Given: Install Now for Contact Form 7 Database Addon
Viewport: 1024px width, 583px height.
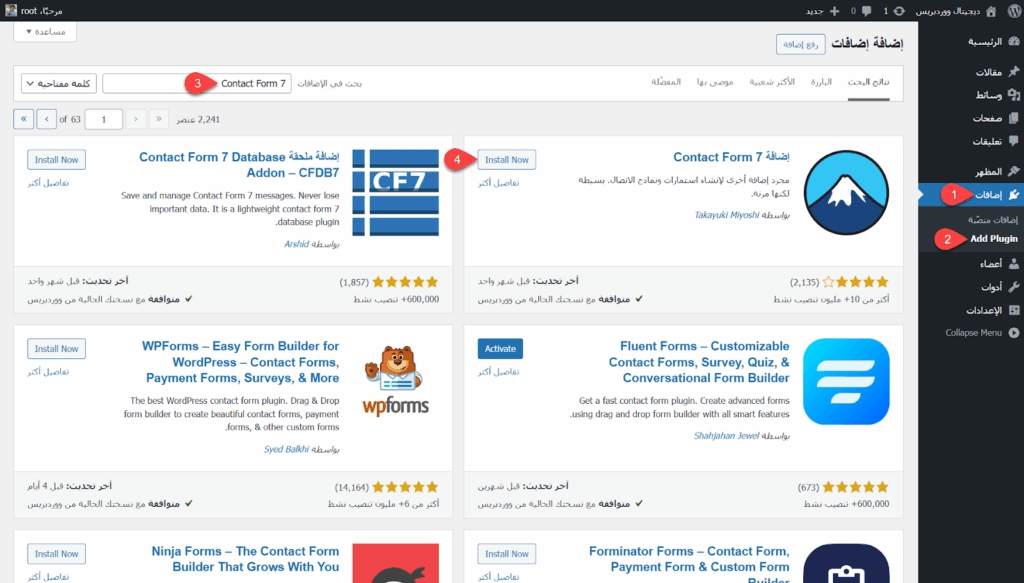Looking at the screenshot, I should tap(56, 160).
